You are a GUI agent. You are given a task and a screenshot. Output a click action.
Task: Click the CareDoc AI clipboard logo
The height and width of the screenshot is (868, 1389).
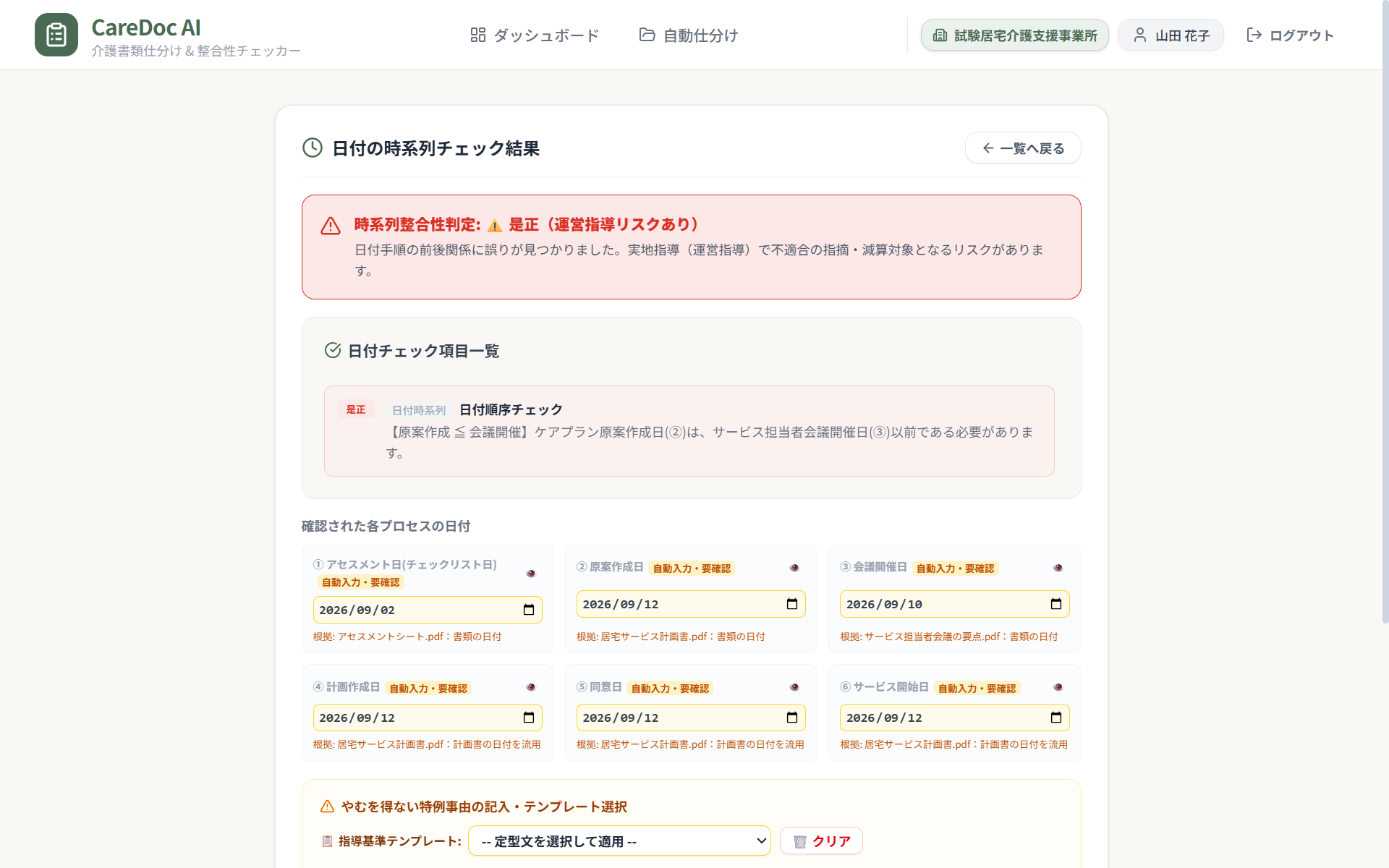[x=56, y=35]
